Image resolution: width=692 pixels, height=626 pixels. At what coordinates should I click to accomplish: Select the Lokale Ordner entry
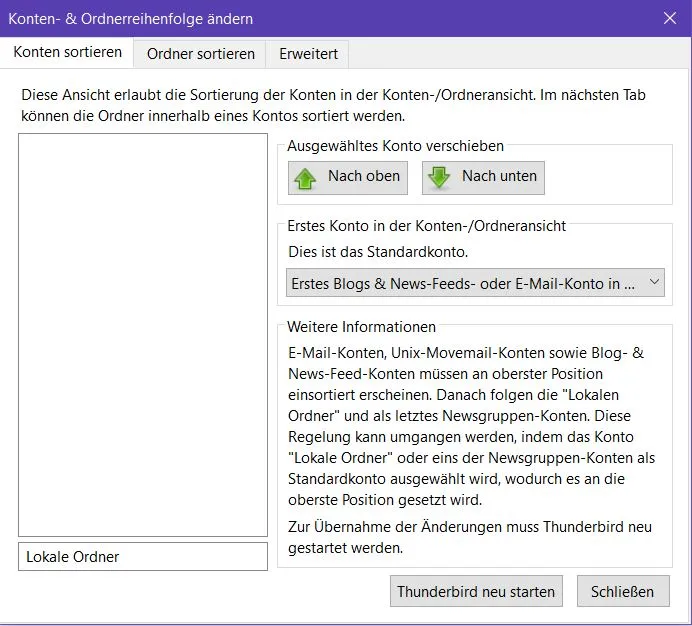(x=143, y=557)
